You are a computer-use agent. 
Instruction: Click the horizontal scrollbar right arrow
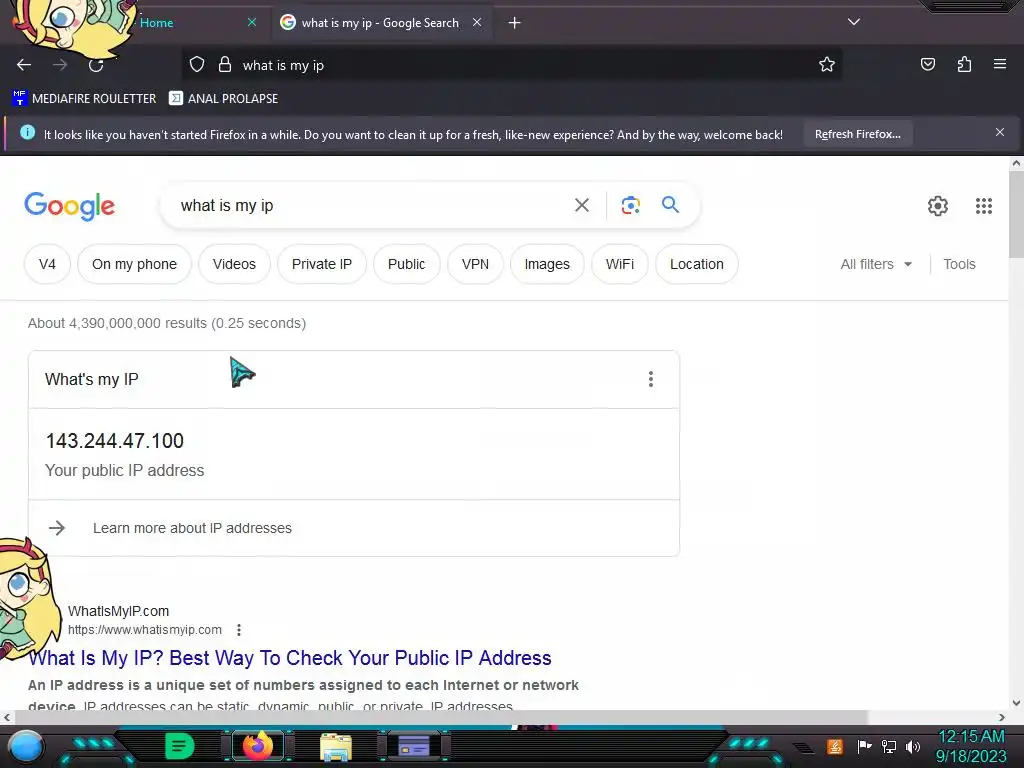coord(1002,717)
